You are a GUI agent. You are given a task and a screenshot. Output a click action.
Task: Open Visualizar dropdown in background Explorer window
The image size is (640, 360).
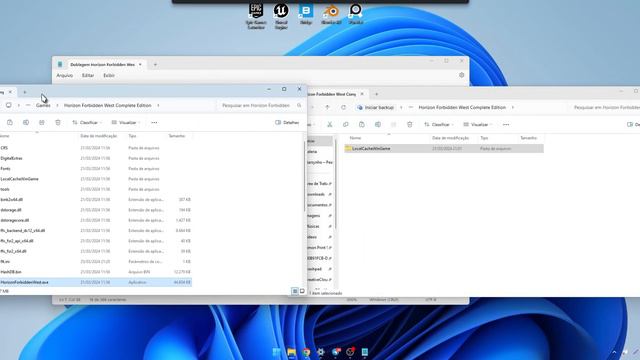(x=478, y=124)
